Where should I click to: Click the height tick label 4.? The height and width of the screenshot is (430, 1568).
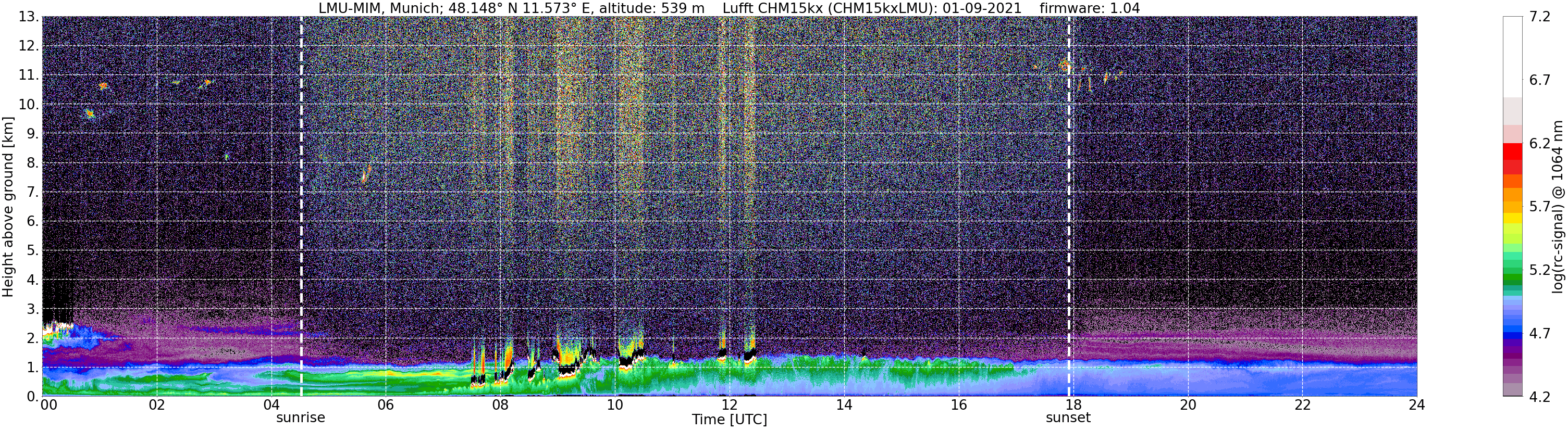(33, 280)
